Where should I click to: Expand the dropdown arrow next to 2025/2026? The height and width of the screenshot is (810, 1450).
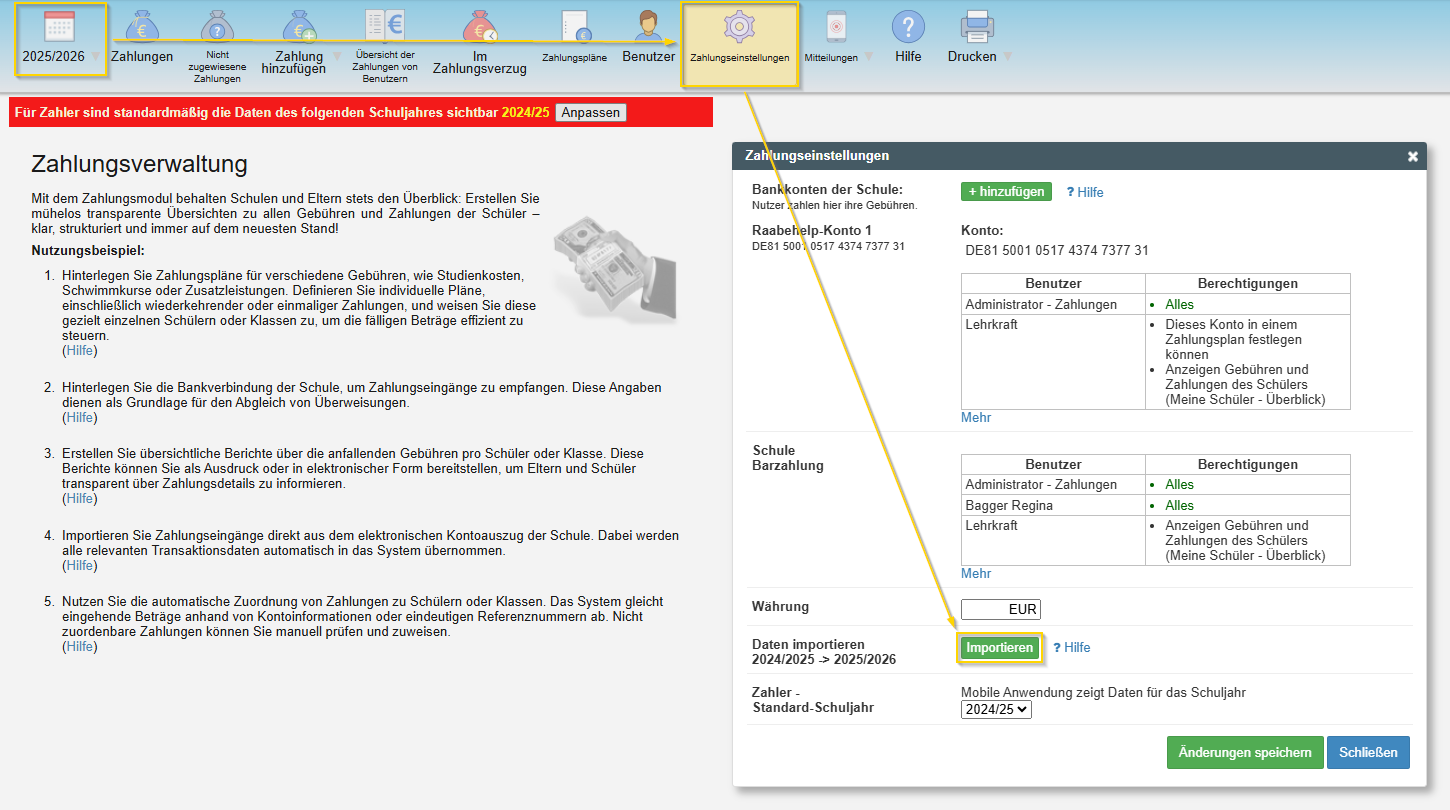96,57
